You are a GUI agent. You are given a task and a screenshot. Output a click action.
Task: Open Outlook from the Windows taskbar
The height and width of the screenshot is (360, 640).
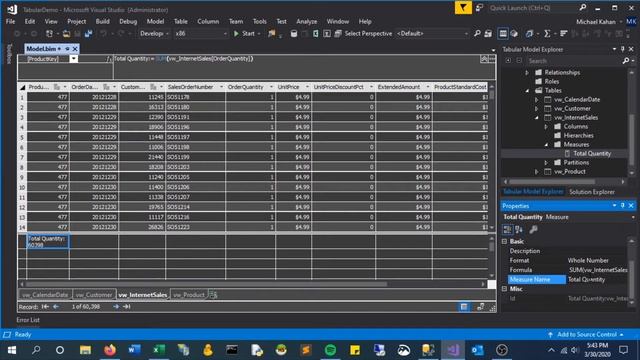click(x=477, y=350)
